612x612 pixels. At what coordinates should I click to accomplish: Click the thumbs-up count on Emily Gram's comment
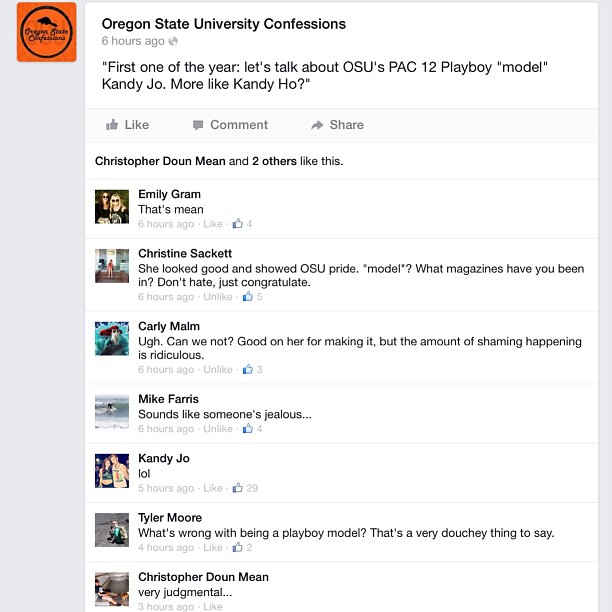241,224
